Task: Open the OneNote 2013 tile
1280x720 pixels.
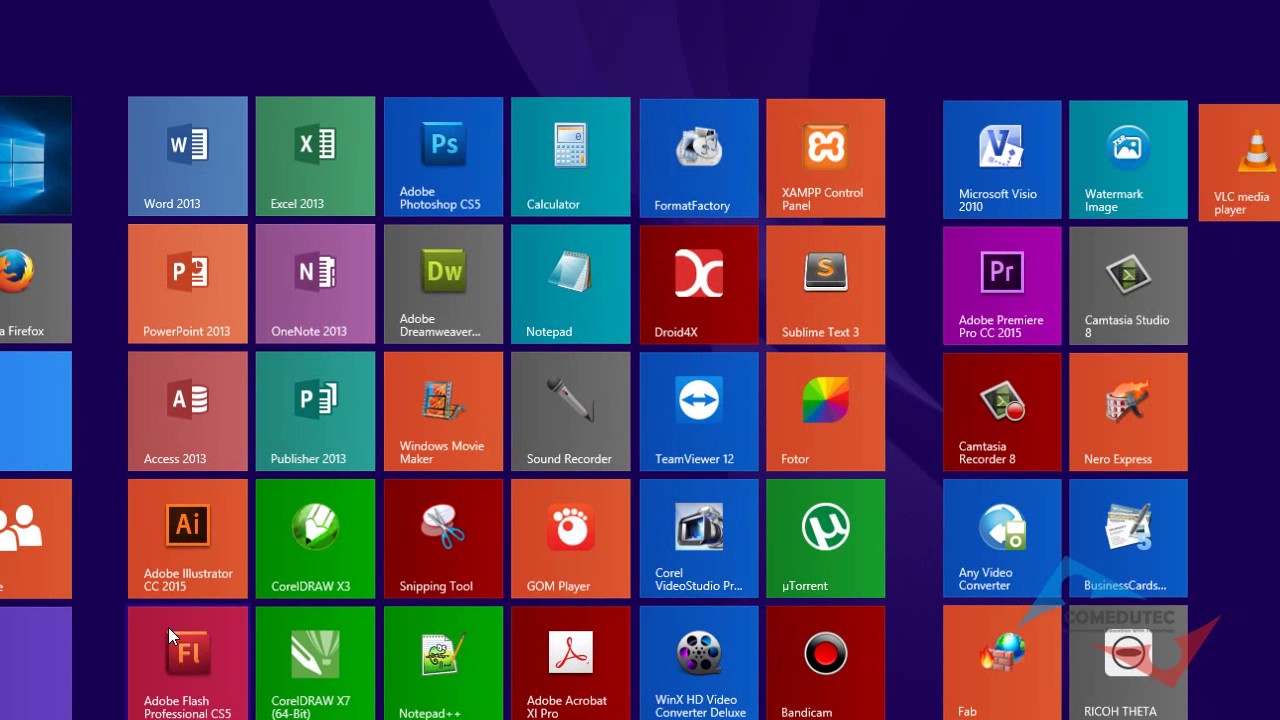Action: tap(315, 284)
